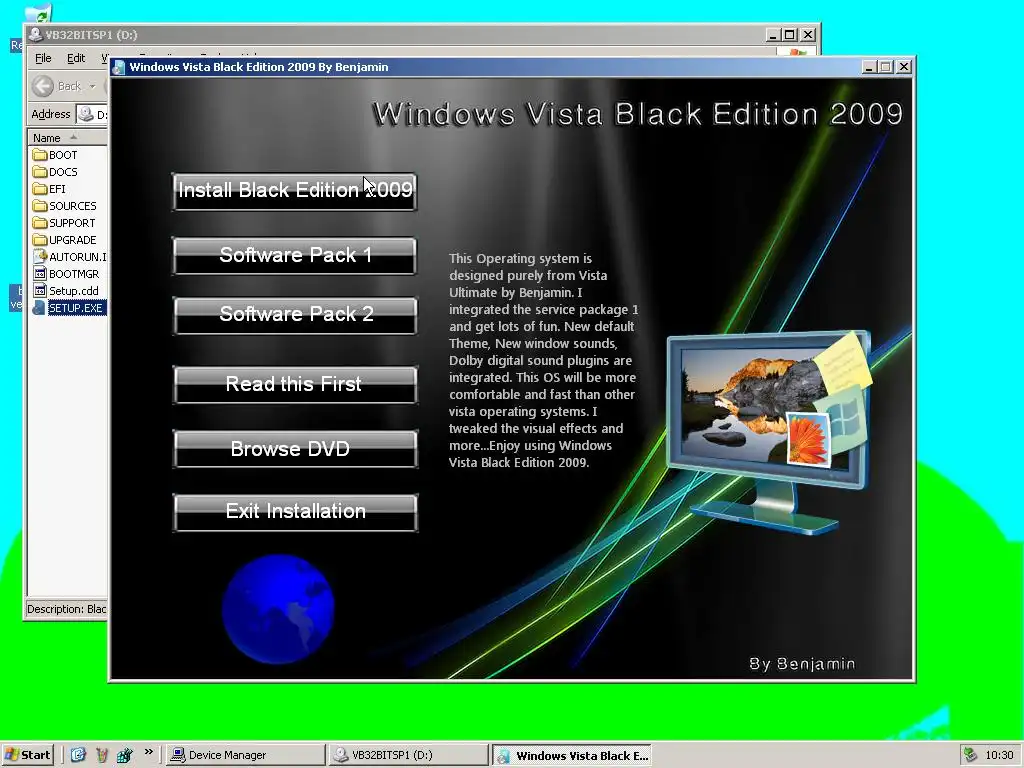The height and width of the screenshot is (768, 1024).
Task: Minimize the Vista Black Edition window
Action: tap(869, 67)
